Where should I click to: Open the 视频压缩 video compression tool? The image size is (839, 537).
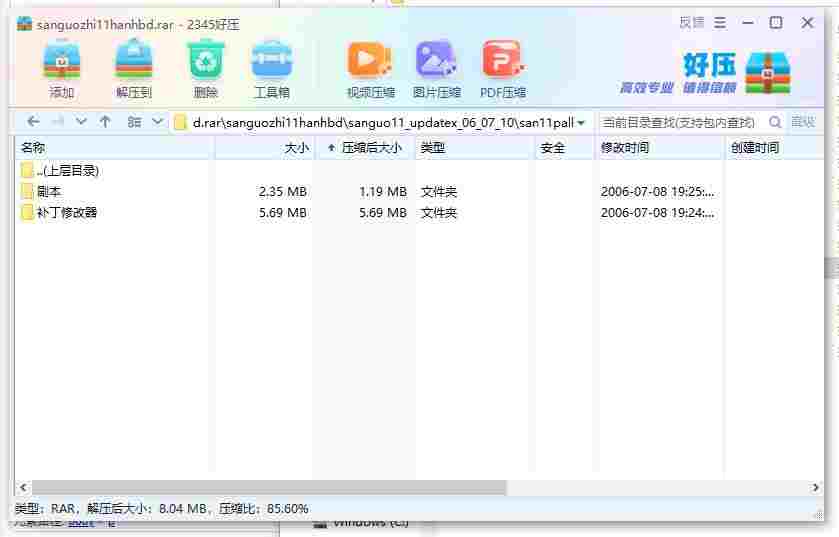[370, 70]
